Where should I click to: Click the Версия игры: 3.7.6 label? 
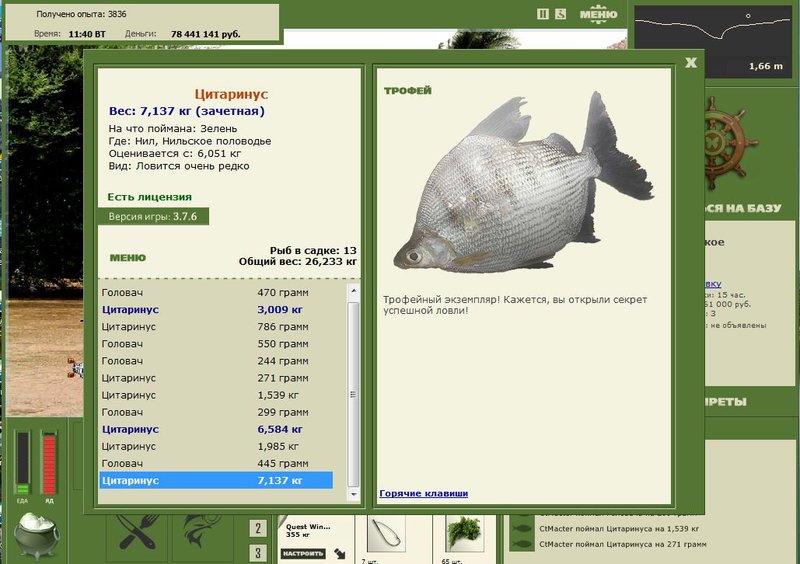153,216
